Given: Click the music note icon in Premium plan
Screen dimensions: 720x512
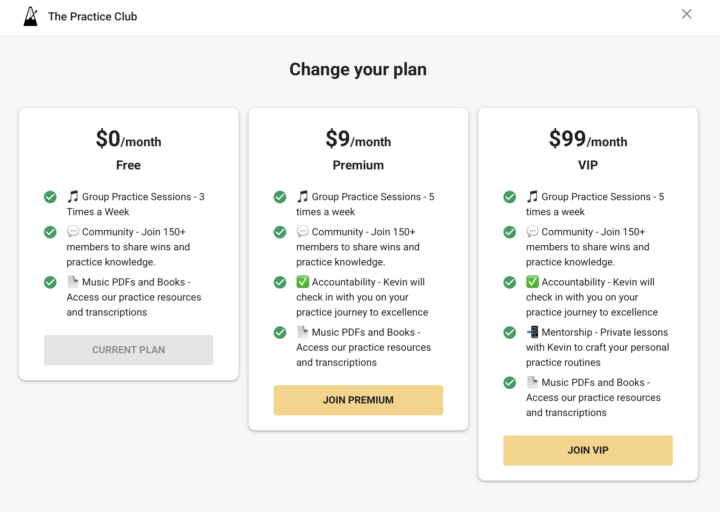Looking at the screenshot, I should click(x=302, y=197).
